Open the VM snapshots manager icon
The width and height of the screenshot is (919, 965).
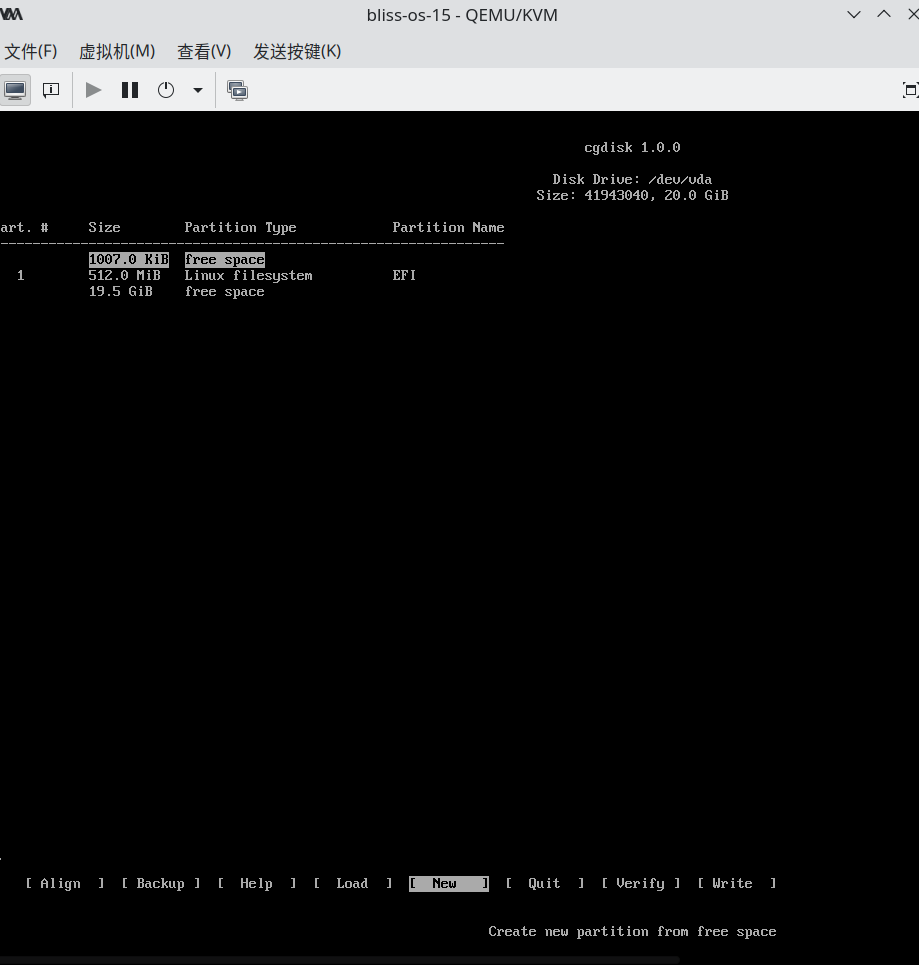(x=237, y=90)
